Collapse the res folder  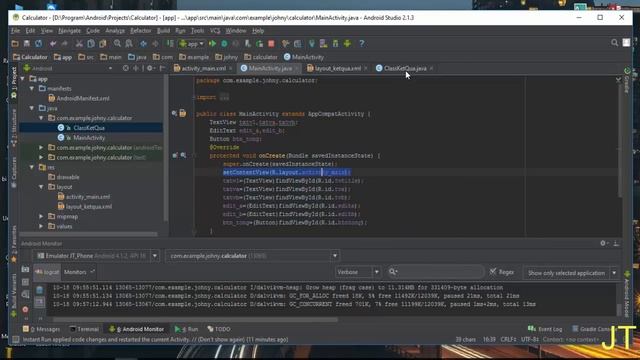click(32, 167)
